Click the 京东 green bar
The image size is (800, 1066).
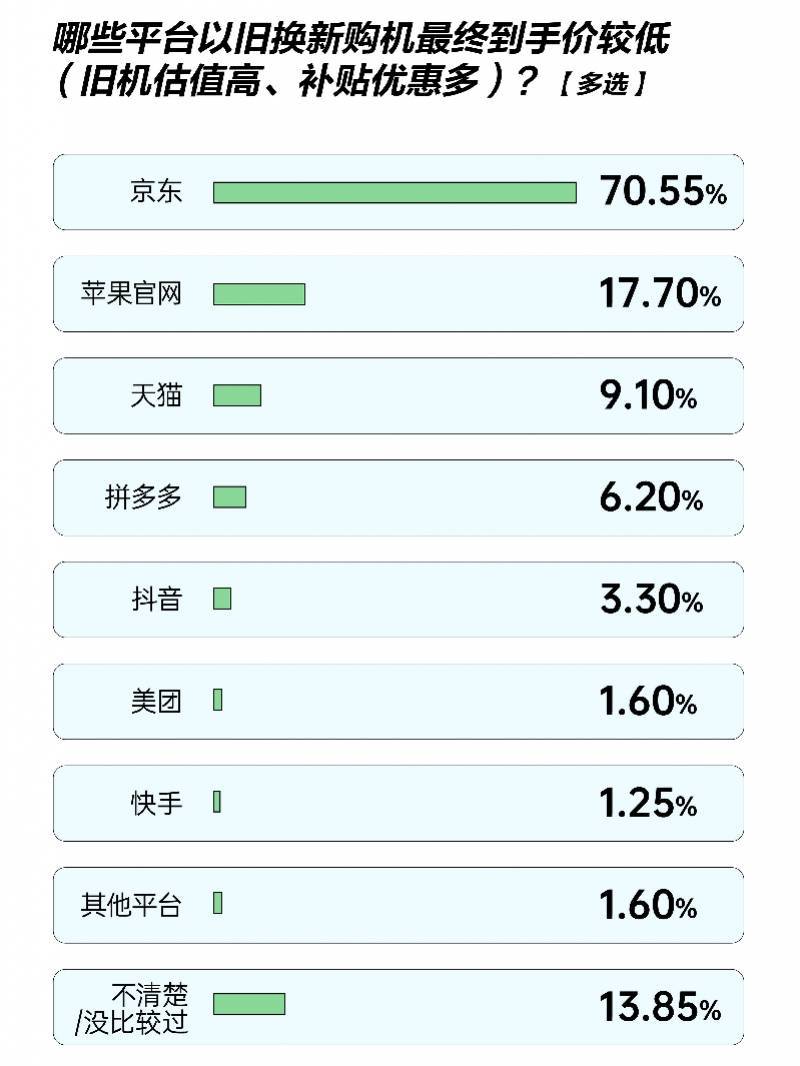tap(395, 192)
